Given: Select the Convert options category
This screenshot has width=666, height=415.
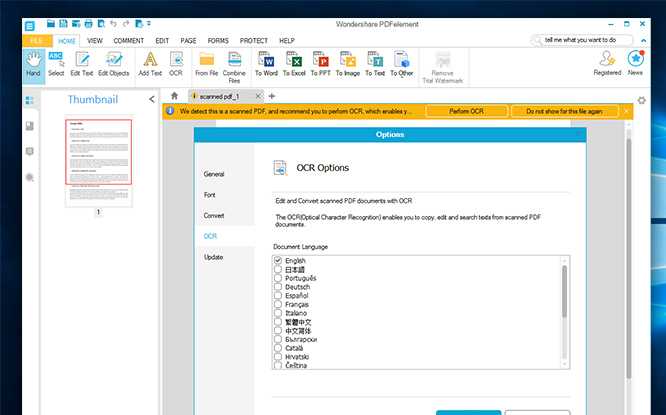Looking at the screenshot, I should 214,215.
